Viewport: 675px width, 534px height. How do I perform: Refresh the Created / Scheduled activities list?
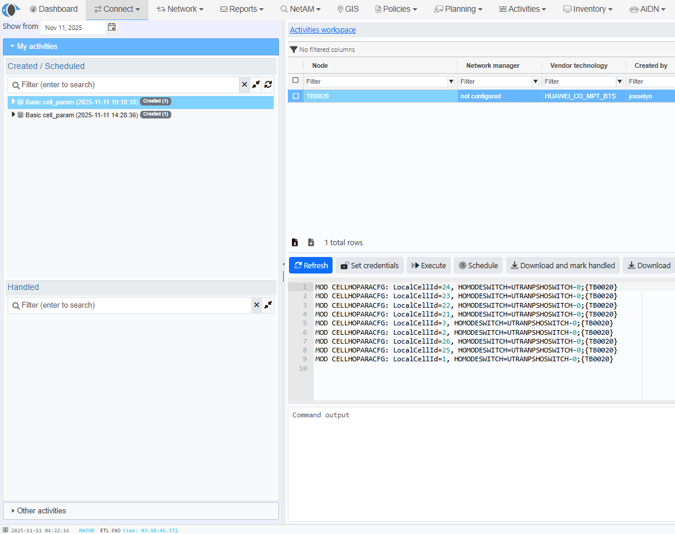[268, 85]
